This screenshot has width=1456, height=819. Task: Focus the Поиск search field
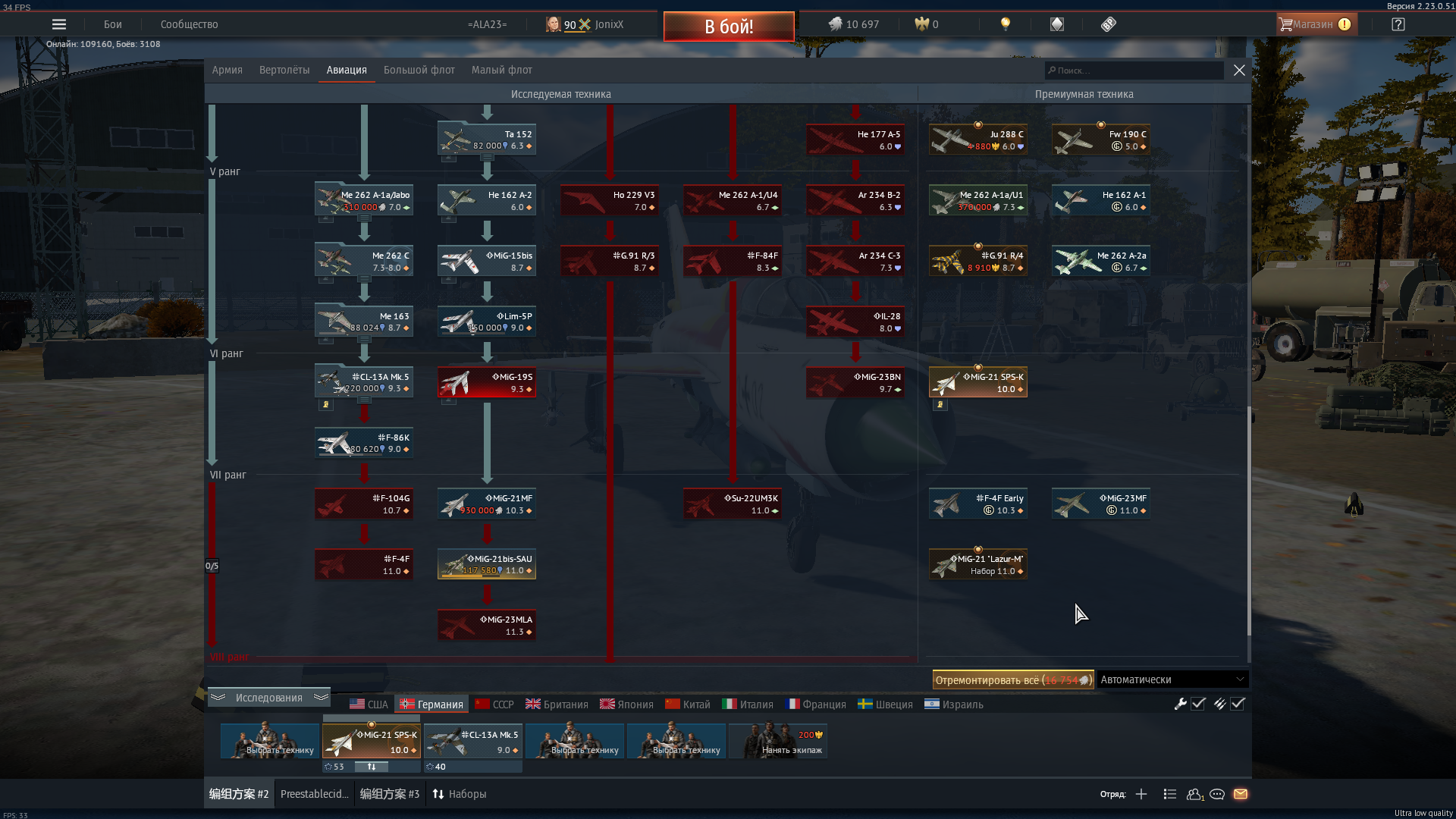(1134, 70)
